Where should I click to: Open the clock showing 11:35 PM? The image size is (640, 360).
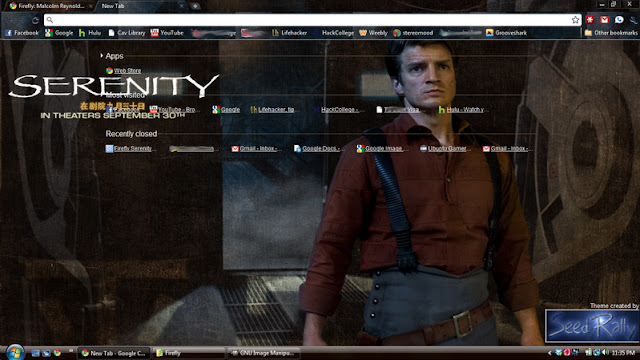(623, 353)
